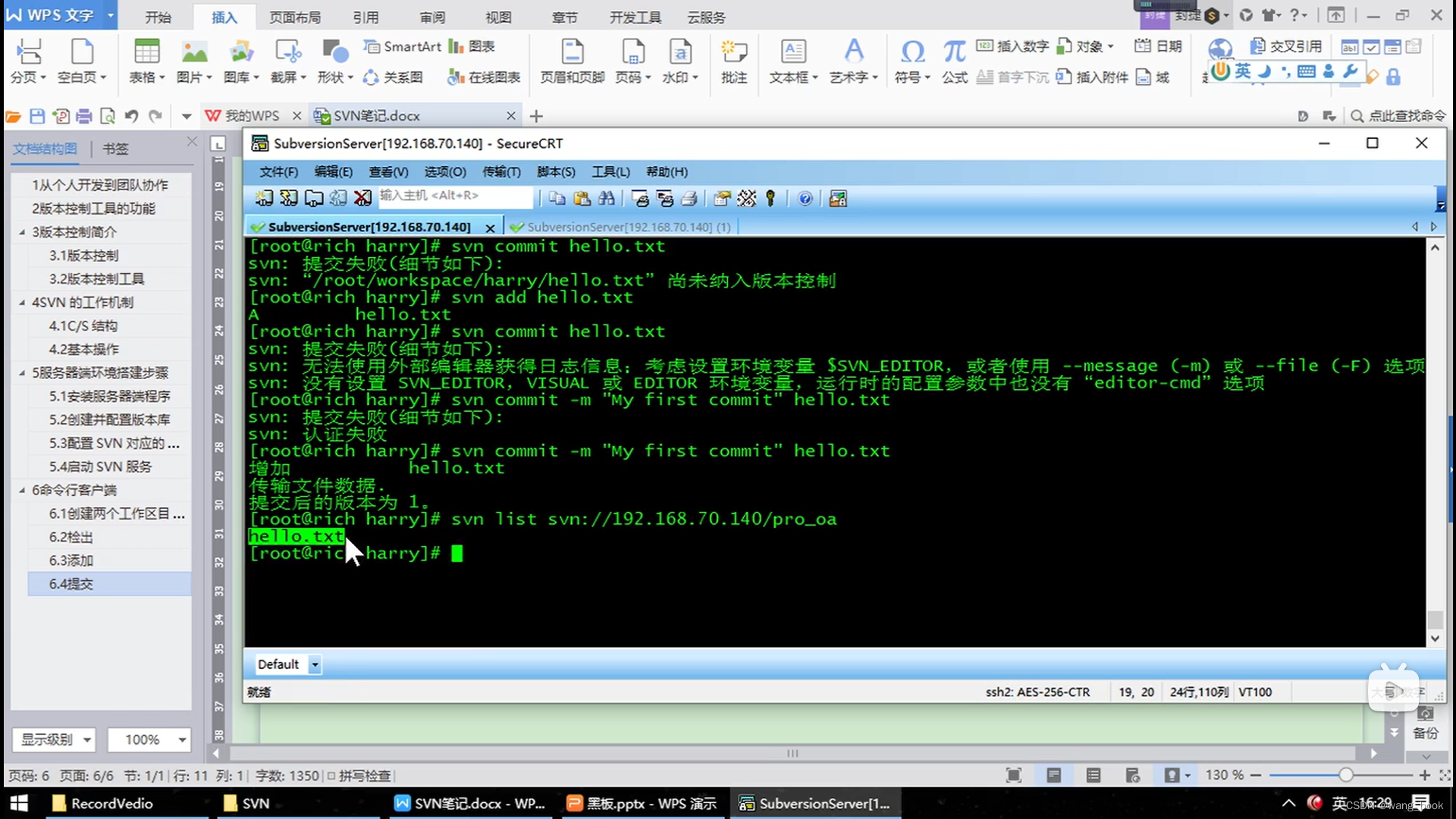
Task: Open the symbol (符号) Omega icon
Action: pyautogui.click(x=912, y=52)
